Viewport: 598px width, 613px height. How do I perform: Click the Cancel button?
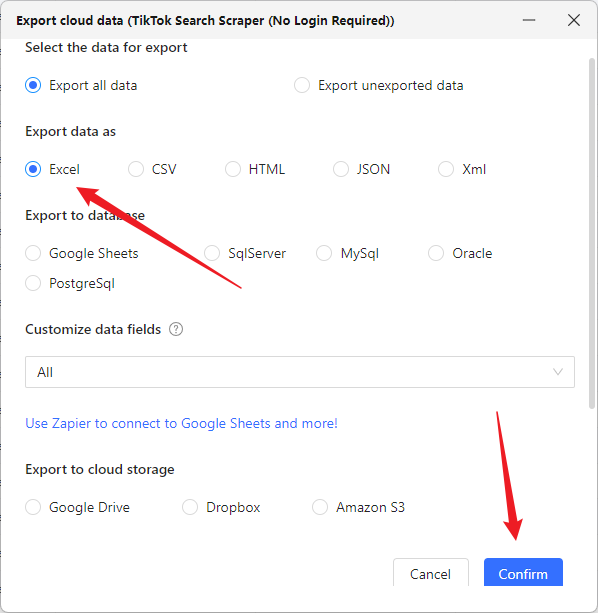coord(431,573)
